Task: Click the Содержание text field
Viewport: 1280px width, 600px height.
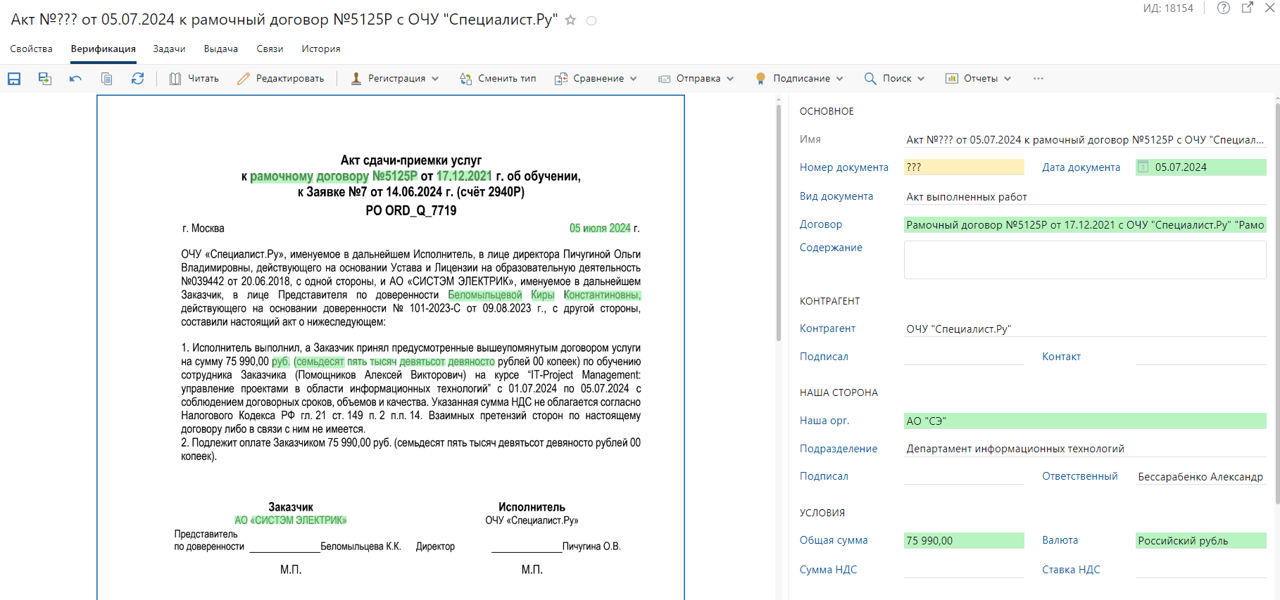Action: pos(1084,260)
